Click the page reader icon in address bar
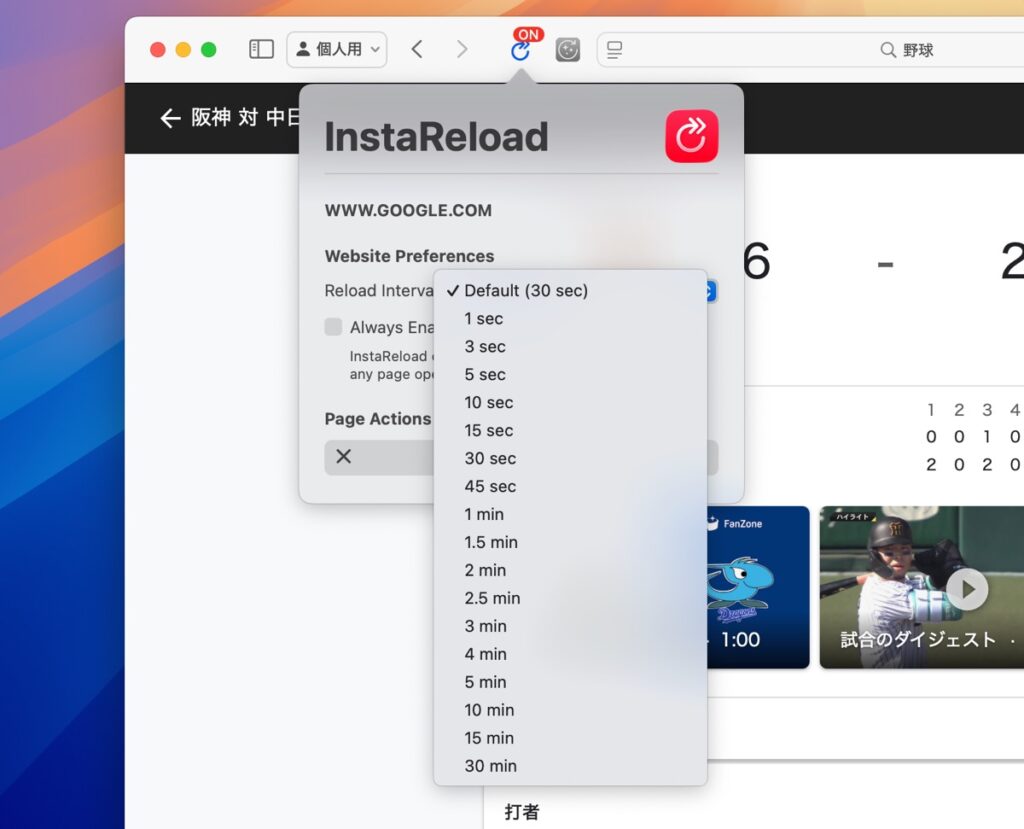This screenshot has width=1024, height=829. [615, 50]
